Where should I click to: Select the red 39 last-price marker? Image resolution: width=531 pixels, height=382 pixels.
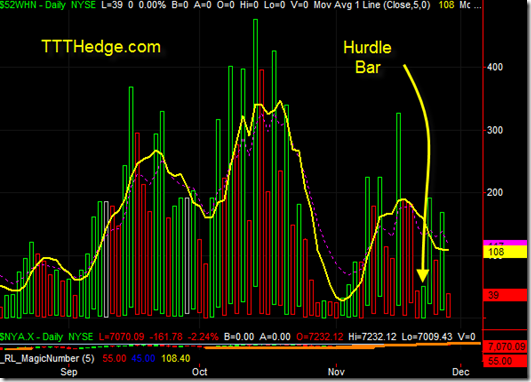(x=505, y=295)
